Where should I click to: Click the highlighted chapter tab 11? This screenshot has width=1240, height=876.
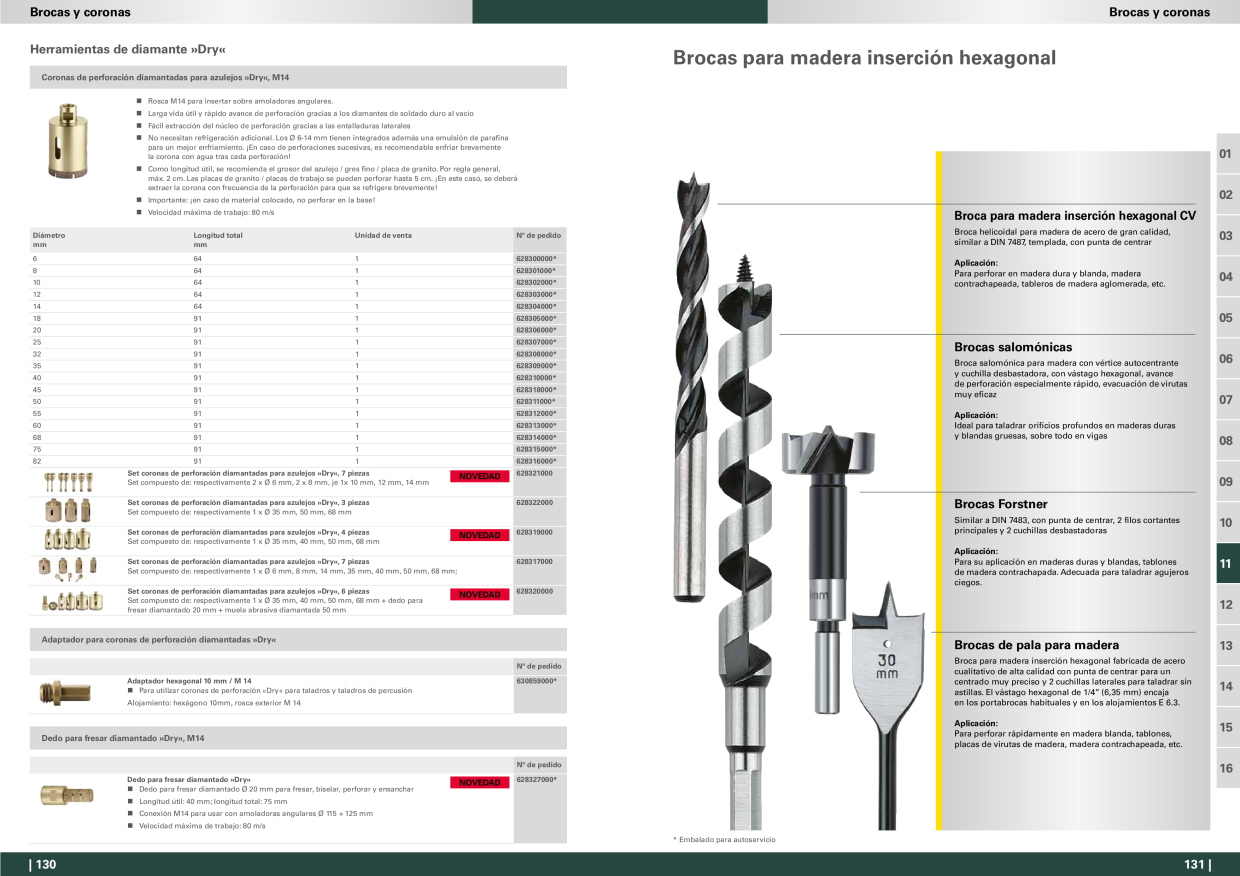pyautogui.click(x=1227, y=564)
